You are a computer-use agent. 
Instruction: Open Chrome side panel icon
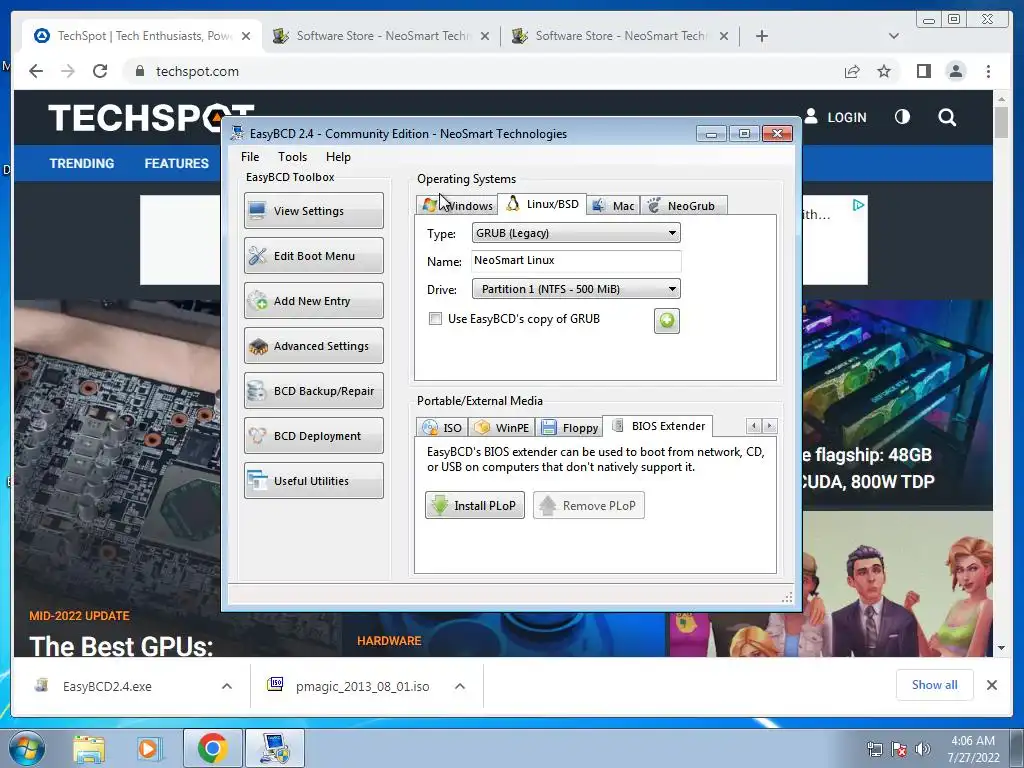point(923,71)
